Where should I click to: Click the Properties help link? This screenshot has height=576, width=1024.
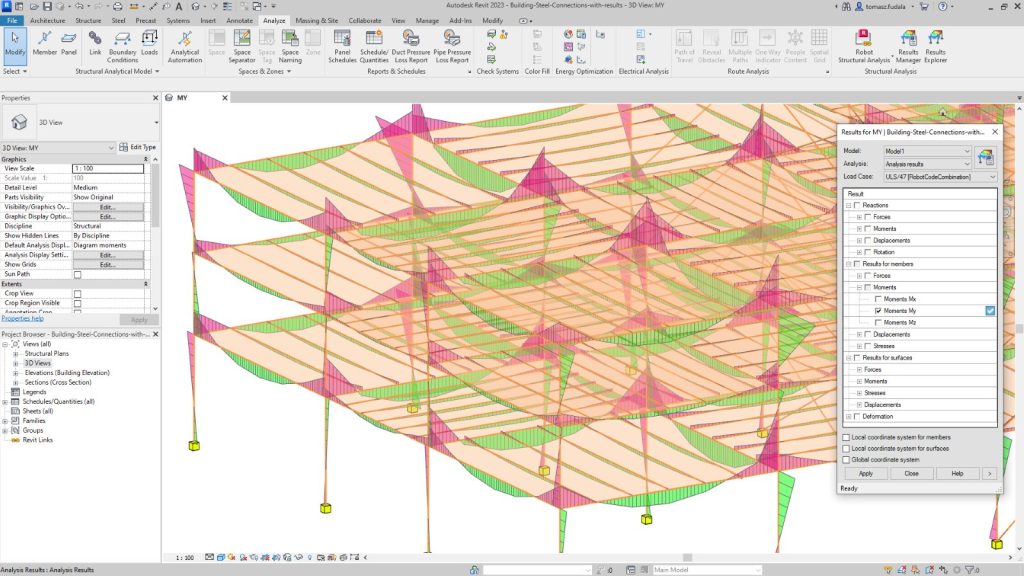point(21,318)
